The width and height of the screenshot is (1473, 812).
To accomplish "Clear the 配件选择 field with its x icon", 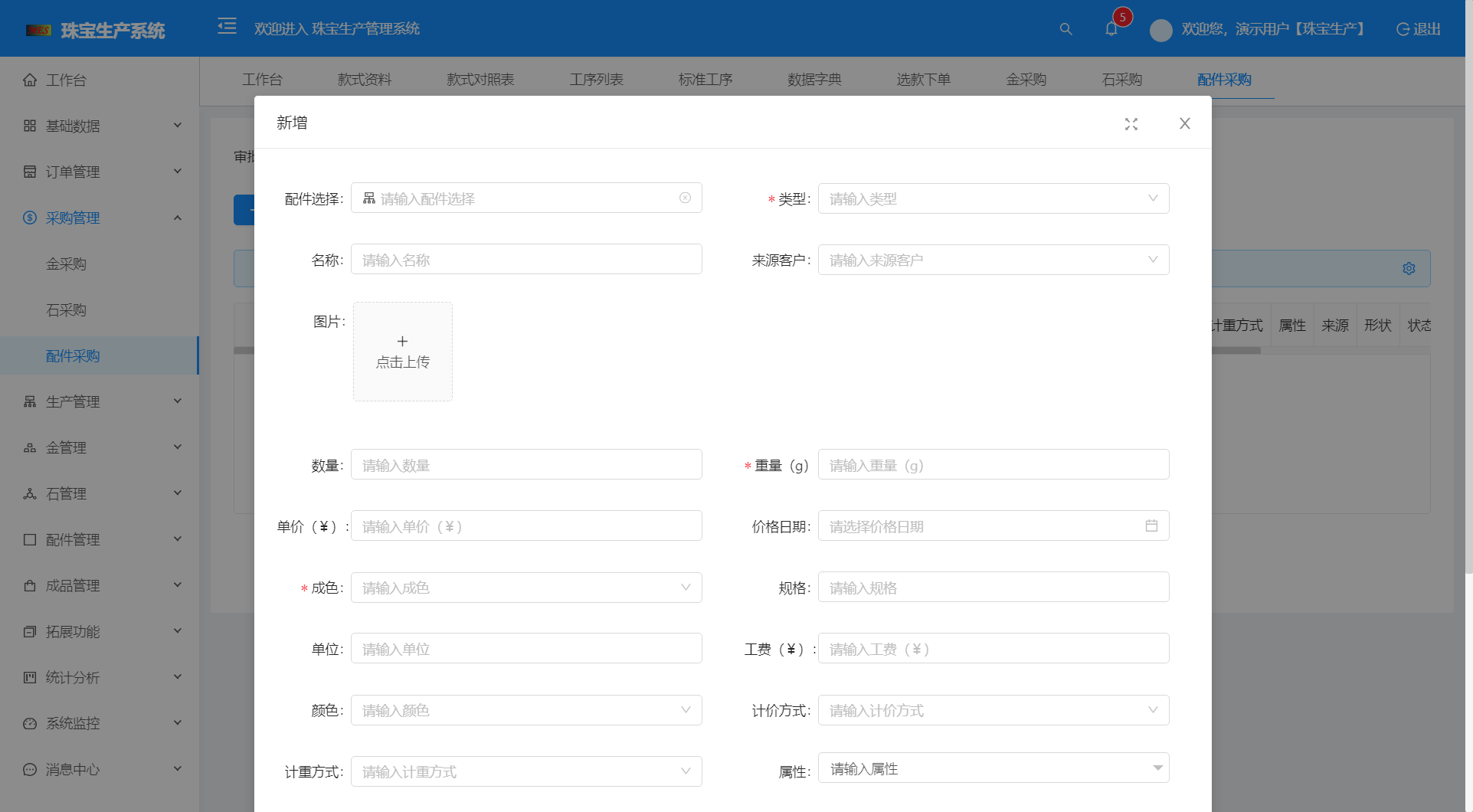I will (684, 198).
